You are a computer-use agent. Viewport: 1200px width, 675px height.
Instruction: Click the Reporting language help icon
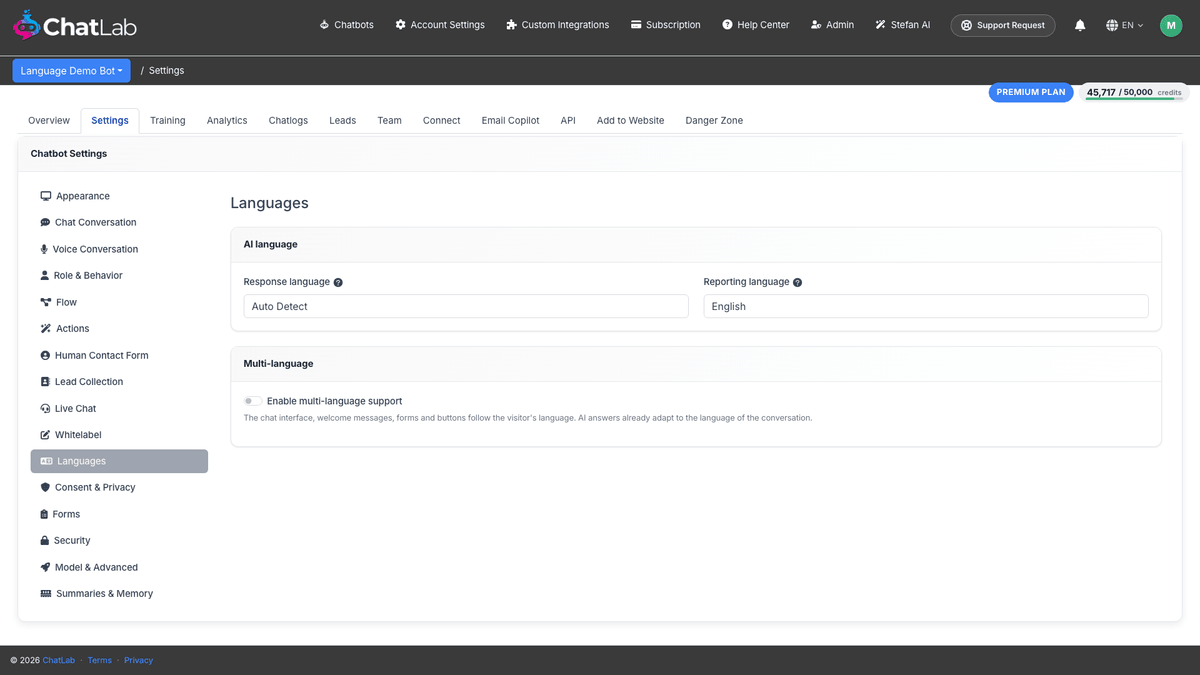coord(797,283)
